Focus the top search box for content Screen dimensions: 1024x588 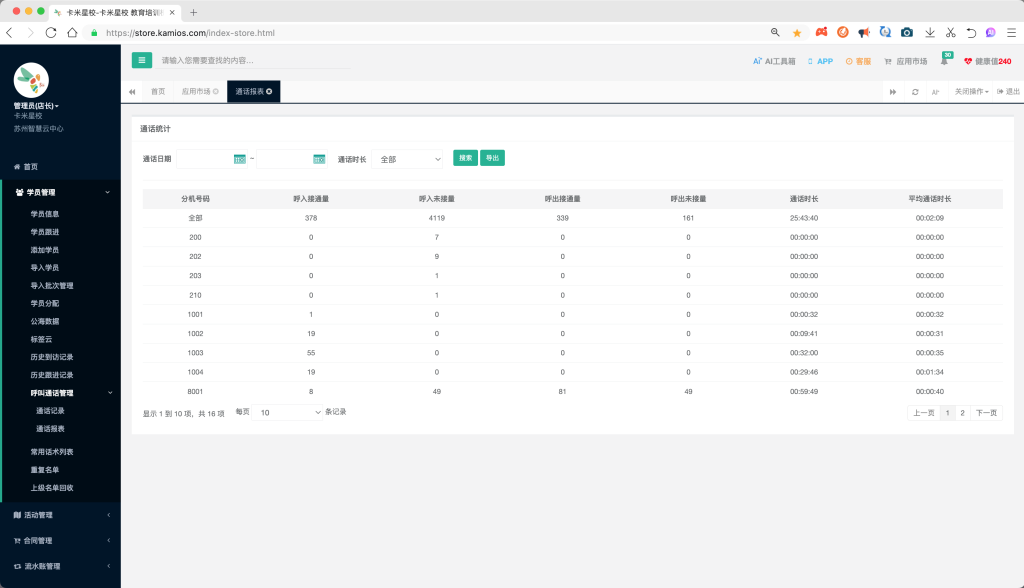click(x=255, y=60)
